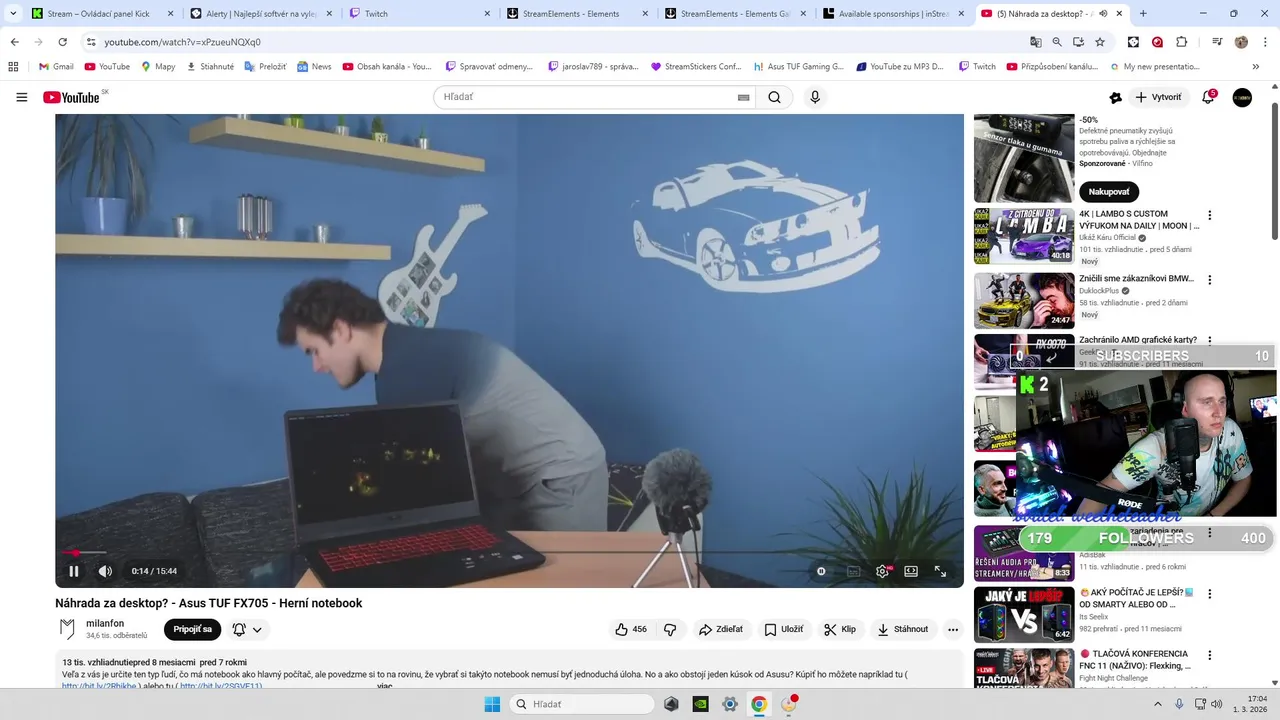The width and height of the screenshot is (1280, 720).
Task: Toggle the autoplay switch in player
Action: (x=821, y=571)
